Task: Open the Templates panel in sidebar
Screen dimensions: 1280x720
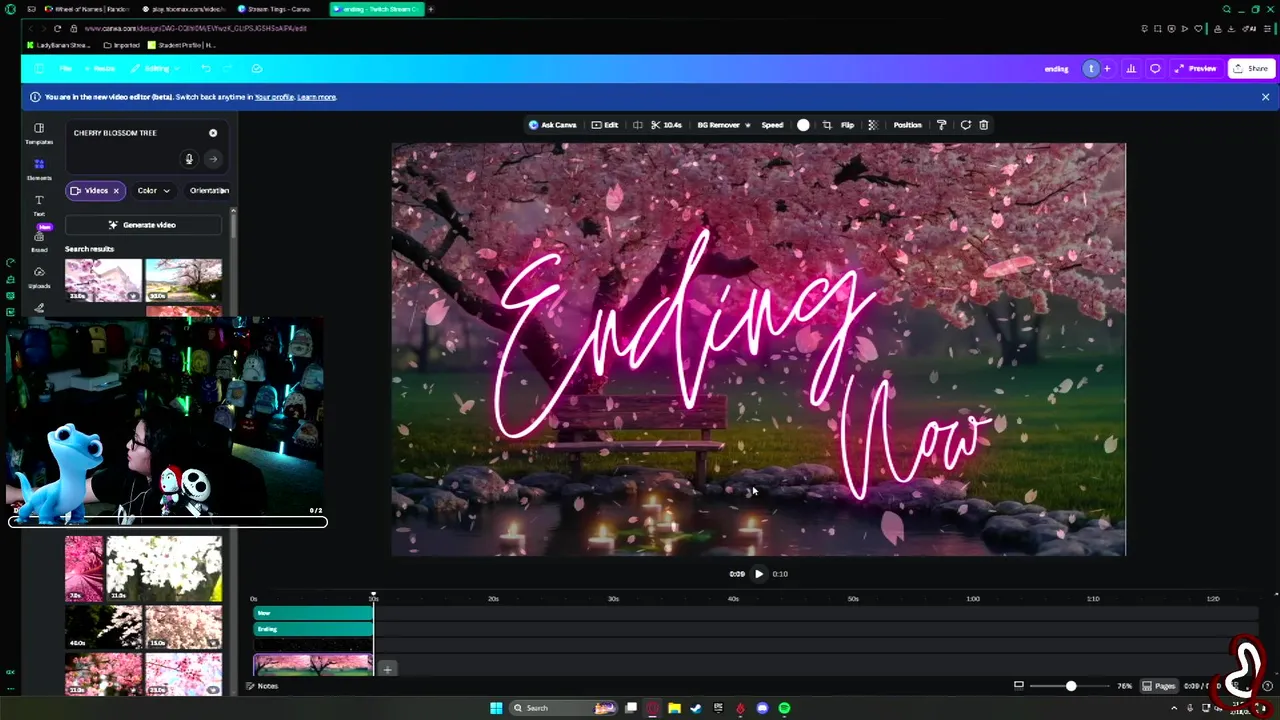Action: 39,133
